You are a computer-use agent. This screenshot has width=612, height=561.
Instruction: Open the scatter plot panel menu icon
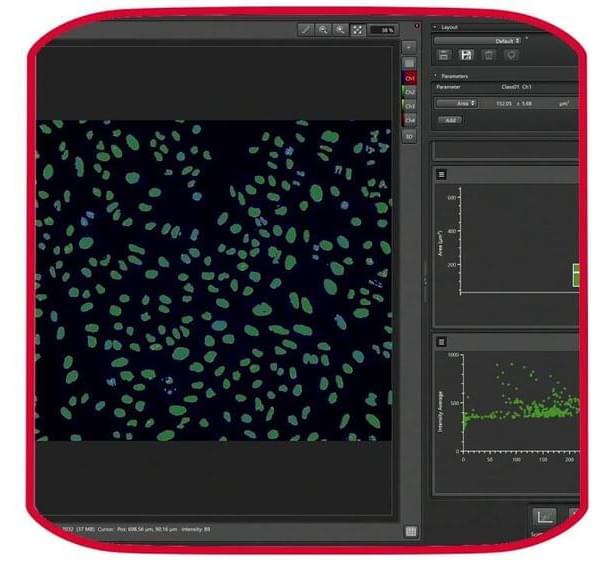click(441, 342)
